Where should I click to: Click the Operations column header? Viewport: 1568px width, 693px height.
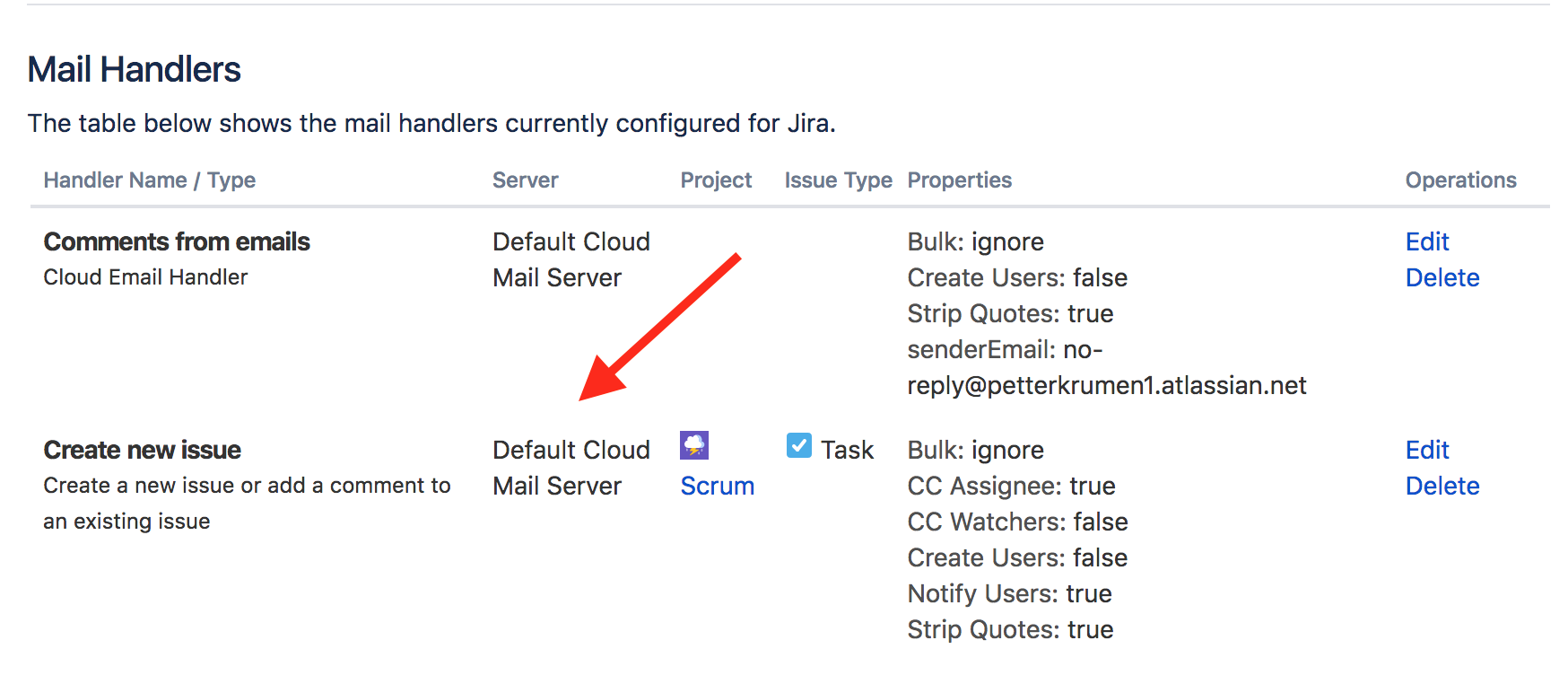tap(1461, 180)
